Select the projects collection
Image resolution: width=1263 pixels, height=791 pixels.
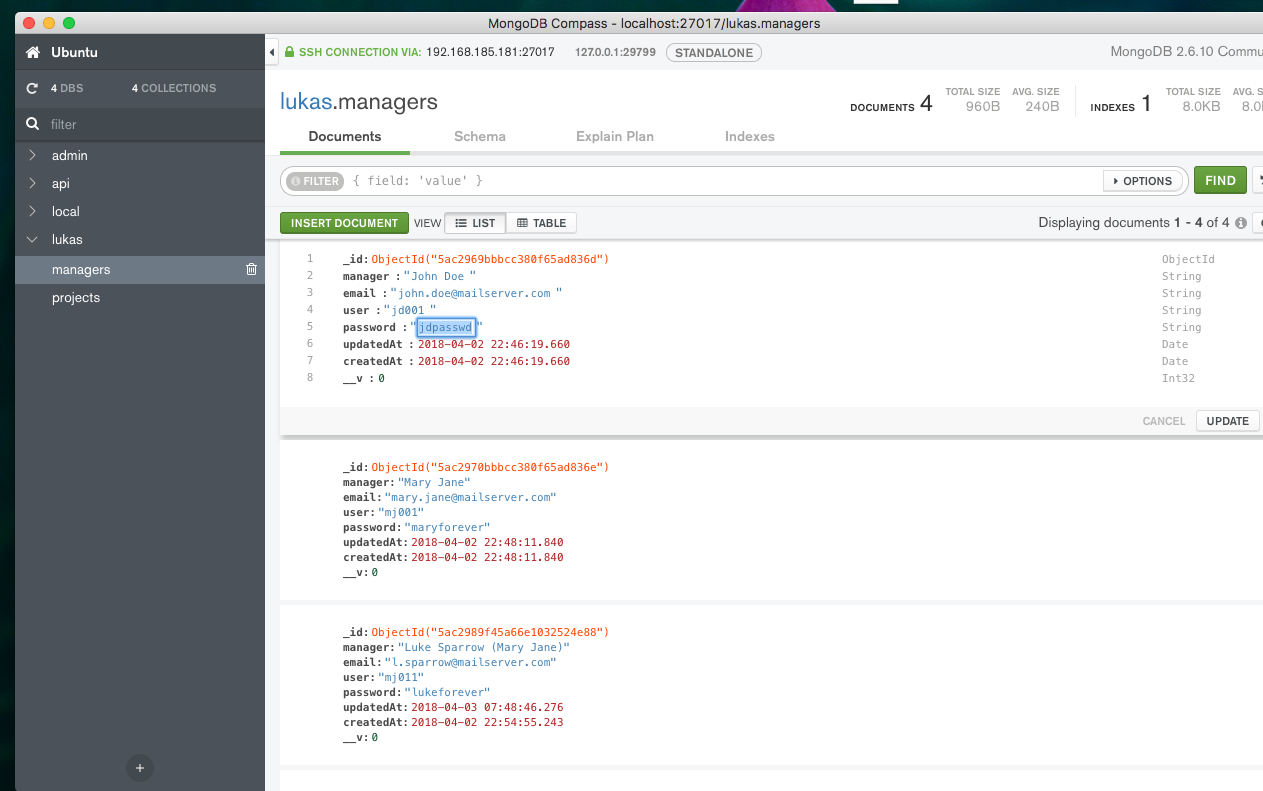[x=140, y=298]
